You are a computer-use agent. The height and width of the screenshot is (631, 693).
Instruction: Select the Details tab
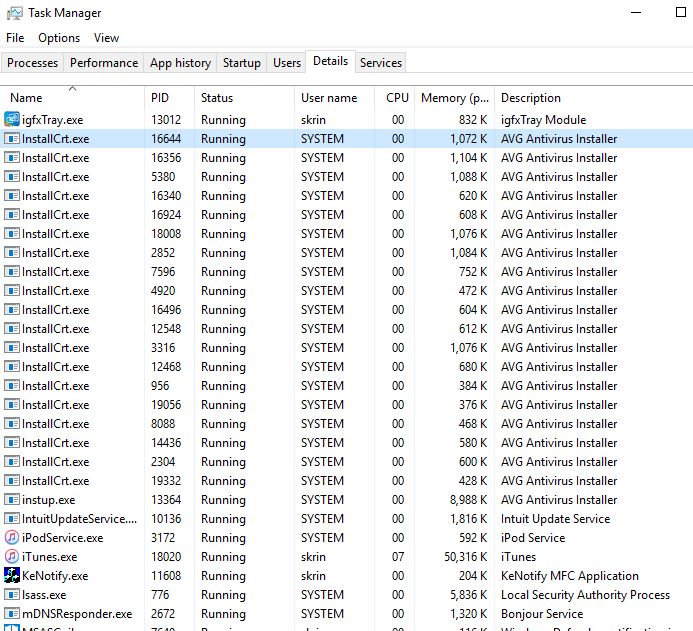(x=330, y=61)
